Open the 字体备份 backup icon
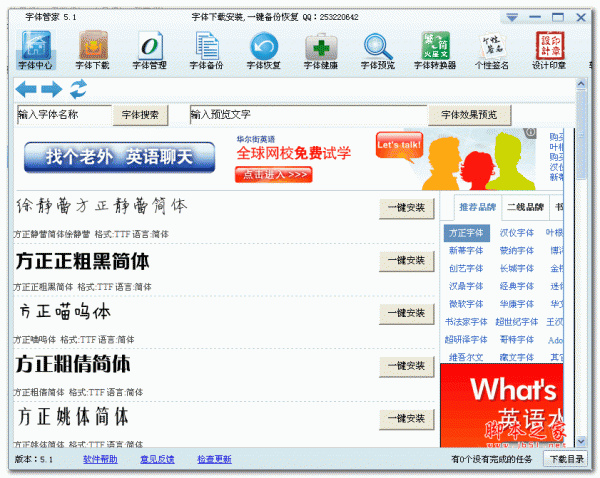 point(207,51)
